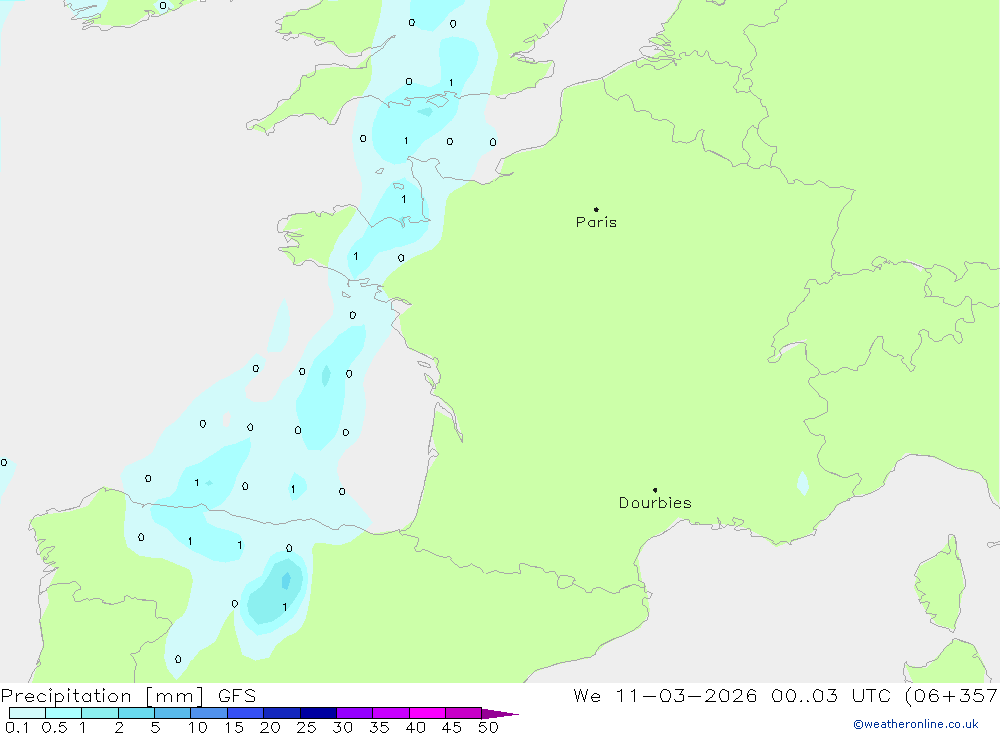1000x733 pixels.
Task: Click the legend label '50'
Action: pos(488,727)
